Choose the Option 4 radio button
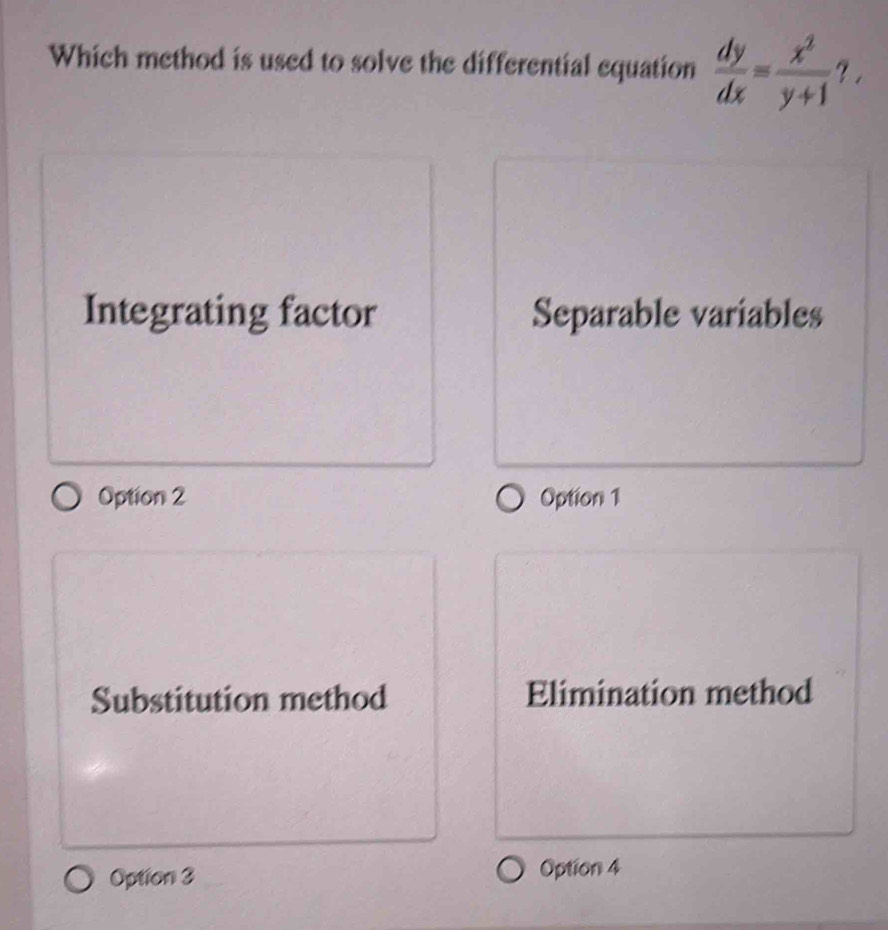The width and height of the screenshot is (888, 930). [x=510, y=870]
